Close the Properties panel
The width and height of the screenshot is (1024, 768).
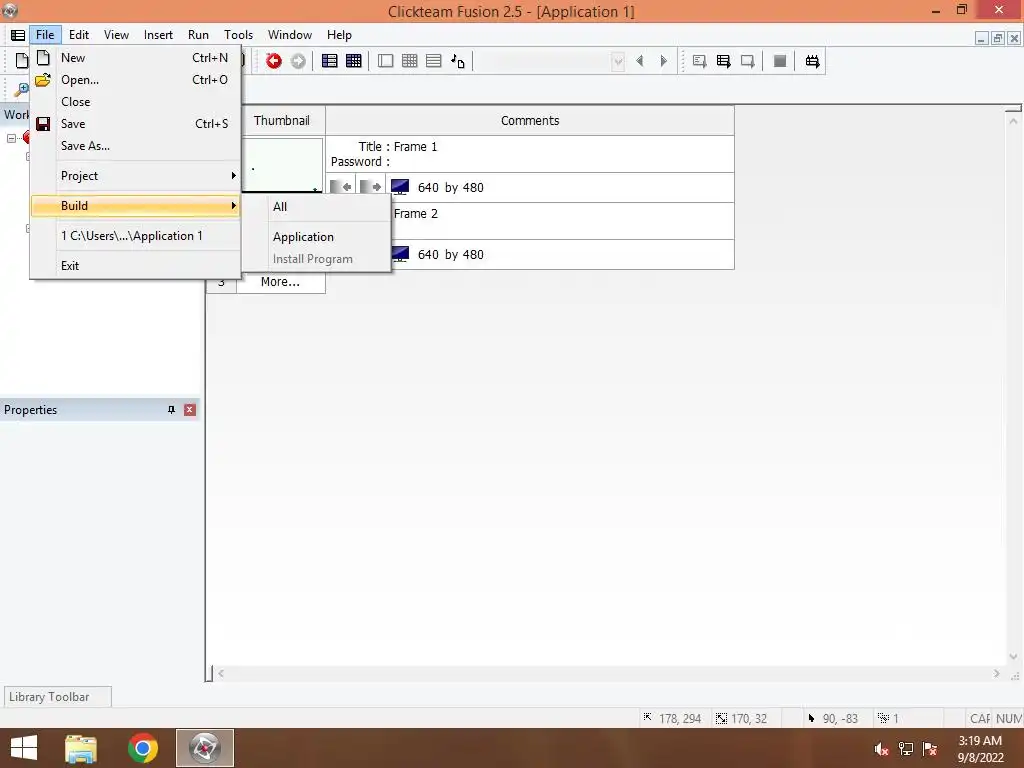click(190, 409)
